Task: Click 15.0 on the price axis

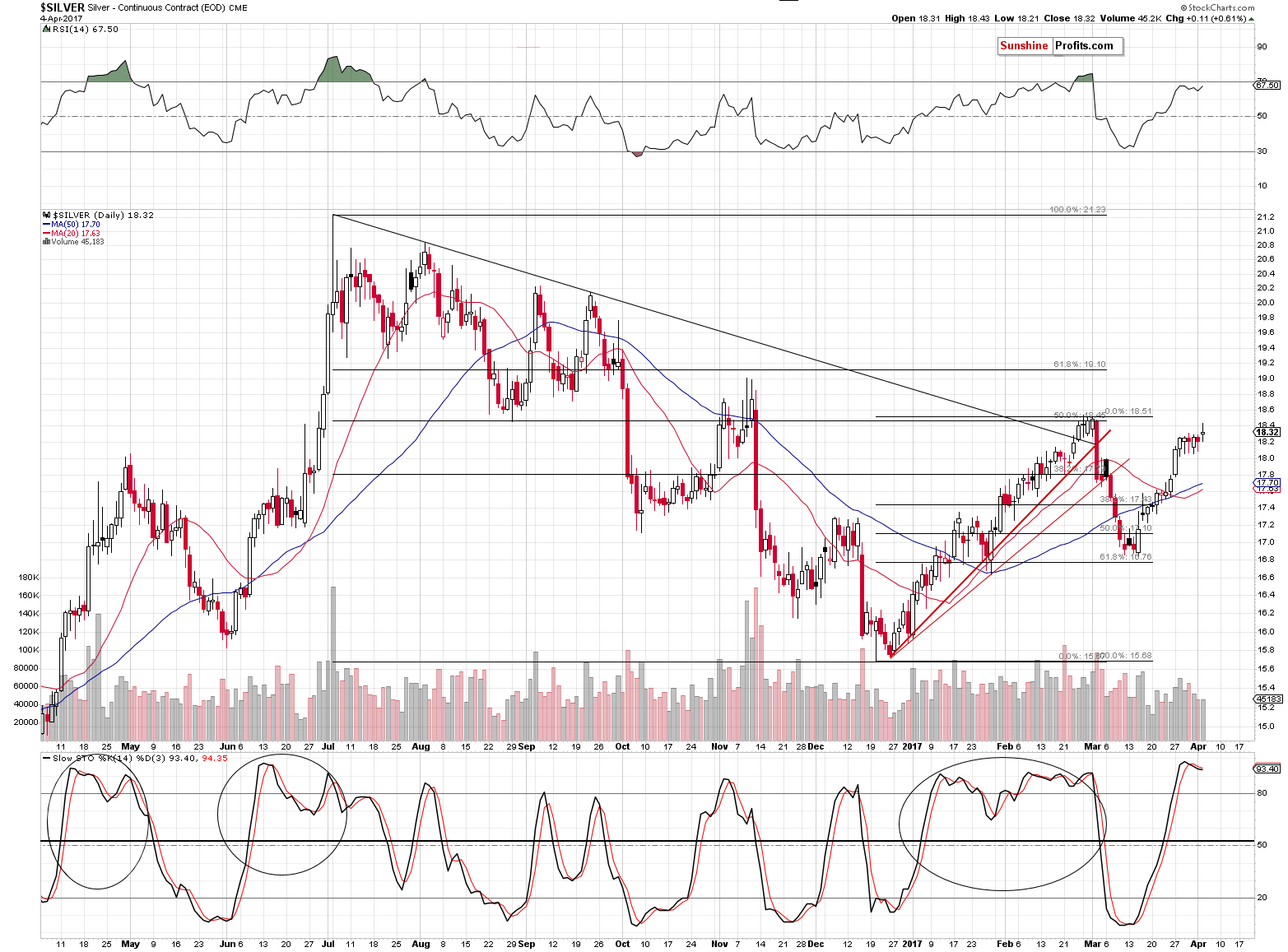Action: 1267,727
